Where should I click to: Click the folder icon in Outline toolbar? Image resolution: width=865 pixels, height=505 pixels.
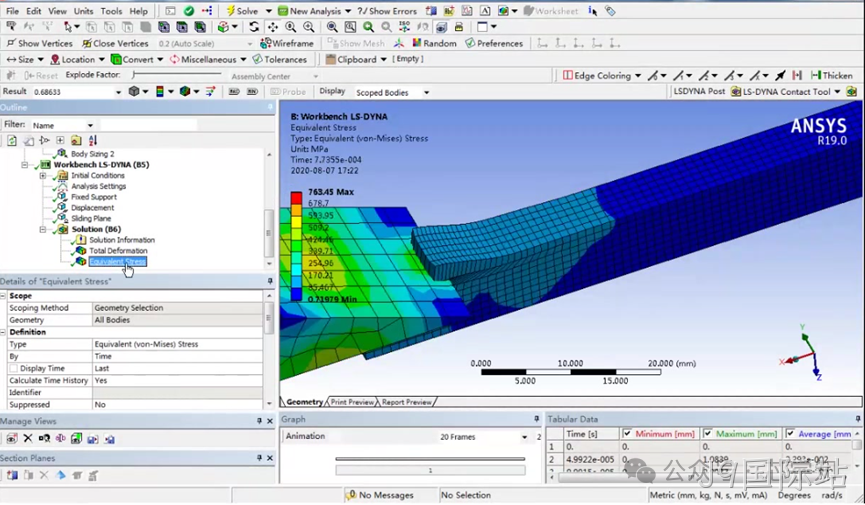76,140
